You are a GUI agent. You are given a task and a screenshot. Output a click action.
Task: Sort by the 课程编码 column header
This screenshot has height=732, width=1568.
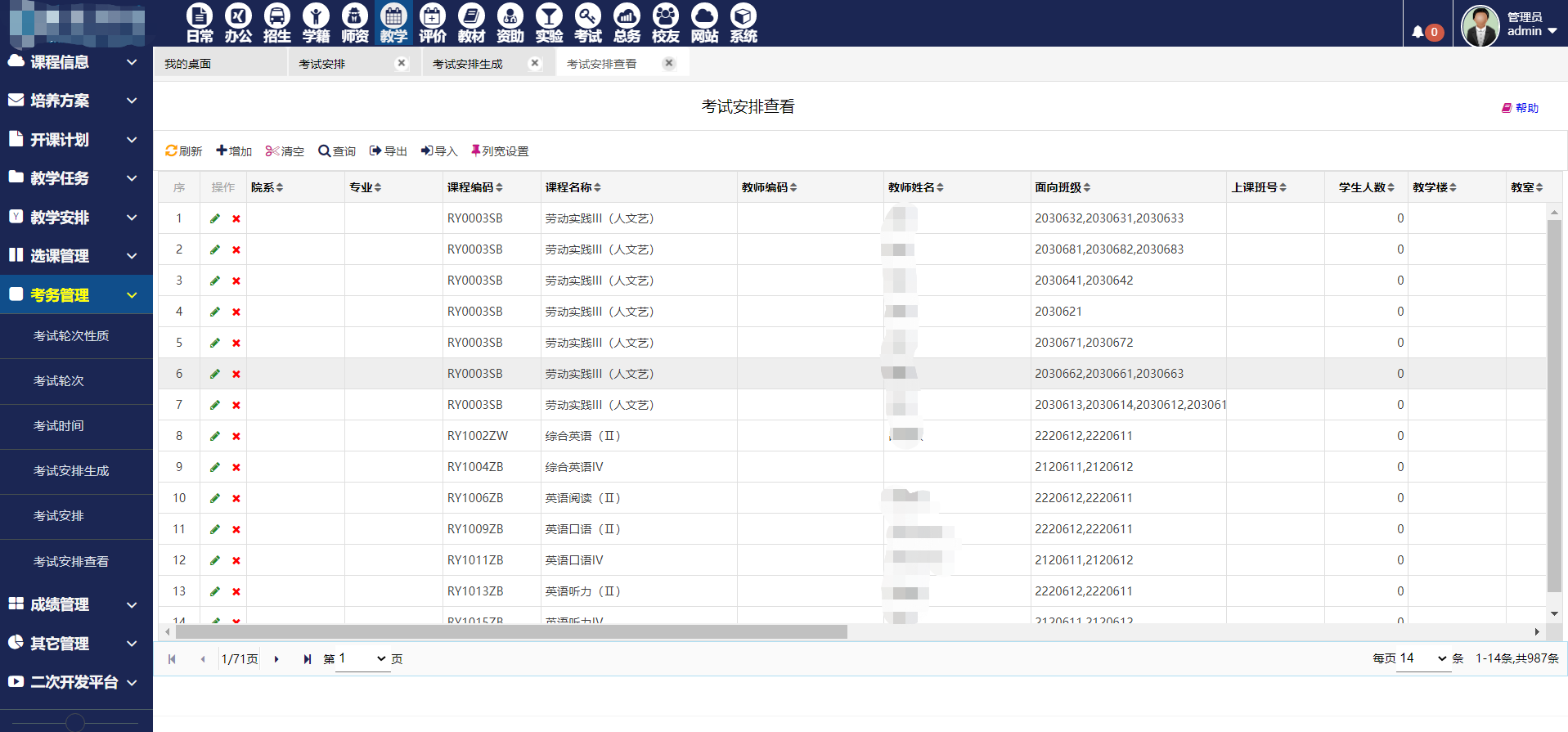click(x=474, y=187)
